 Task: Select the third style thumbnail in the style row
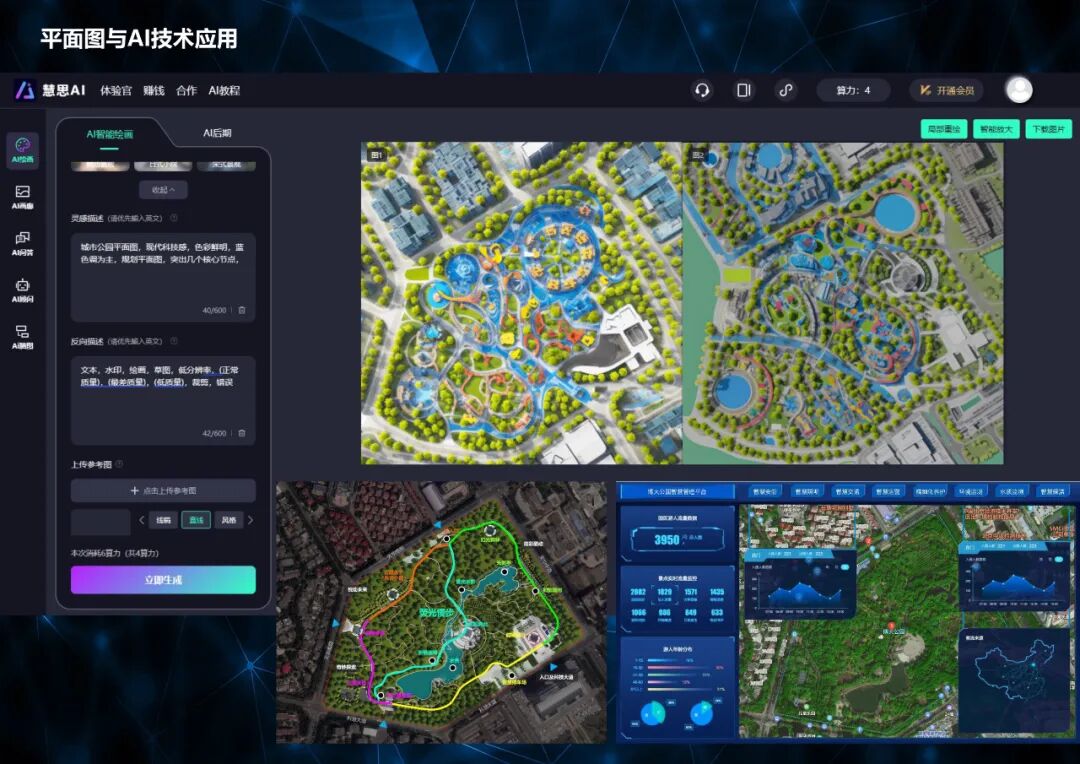click(x=226, y=165)
